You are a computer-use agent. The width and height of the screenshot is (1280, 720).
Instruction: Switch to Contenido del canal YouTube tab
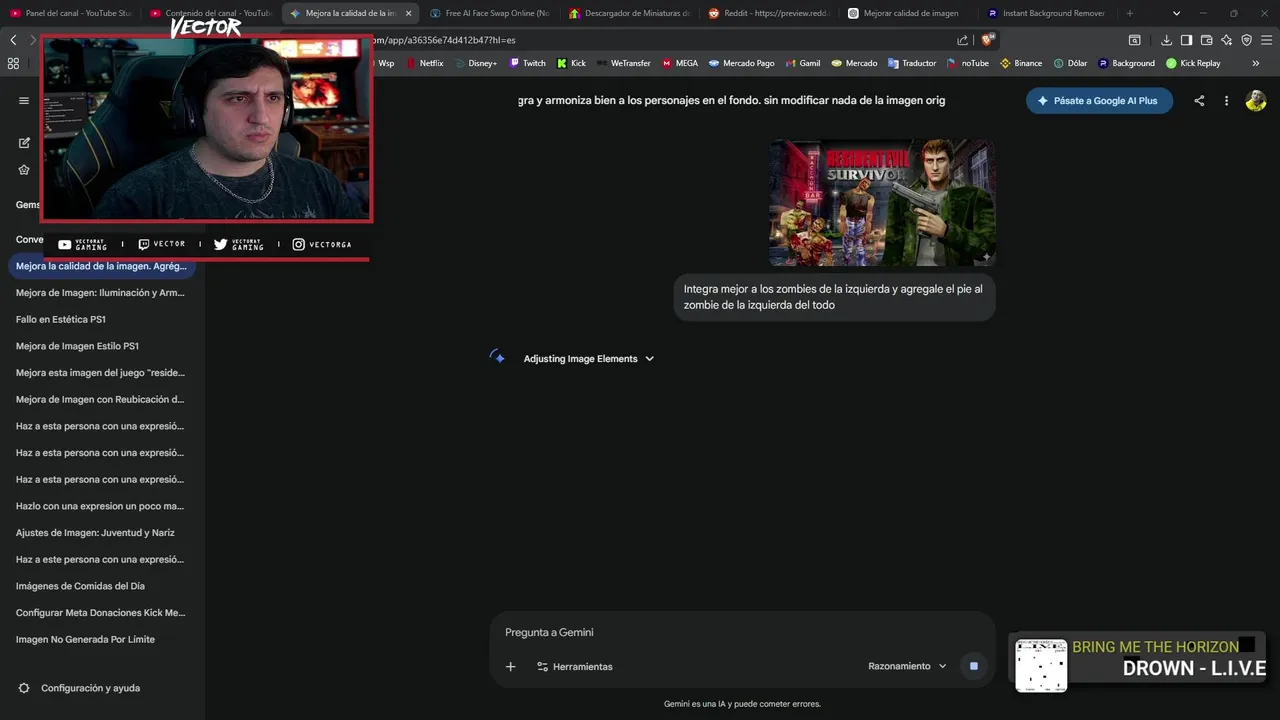tap(210, 13)
